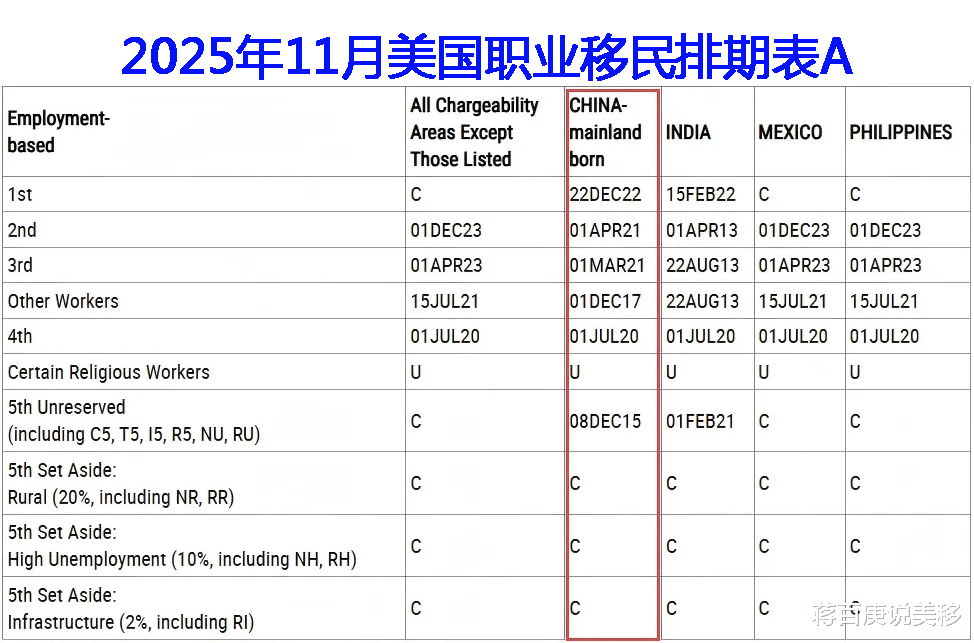974x643 pixels.
Task: Click the 5th Set Aside High Unemployment label
Action: click(182, 545)
